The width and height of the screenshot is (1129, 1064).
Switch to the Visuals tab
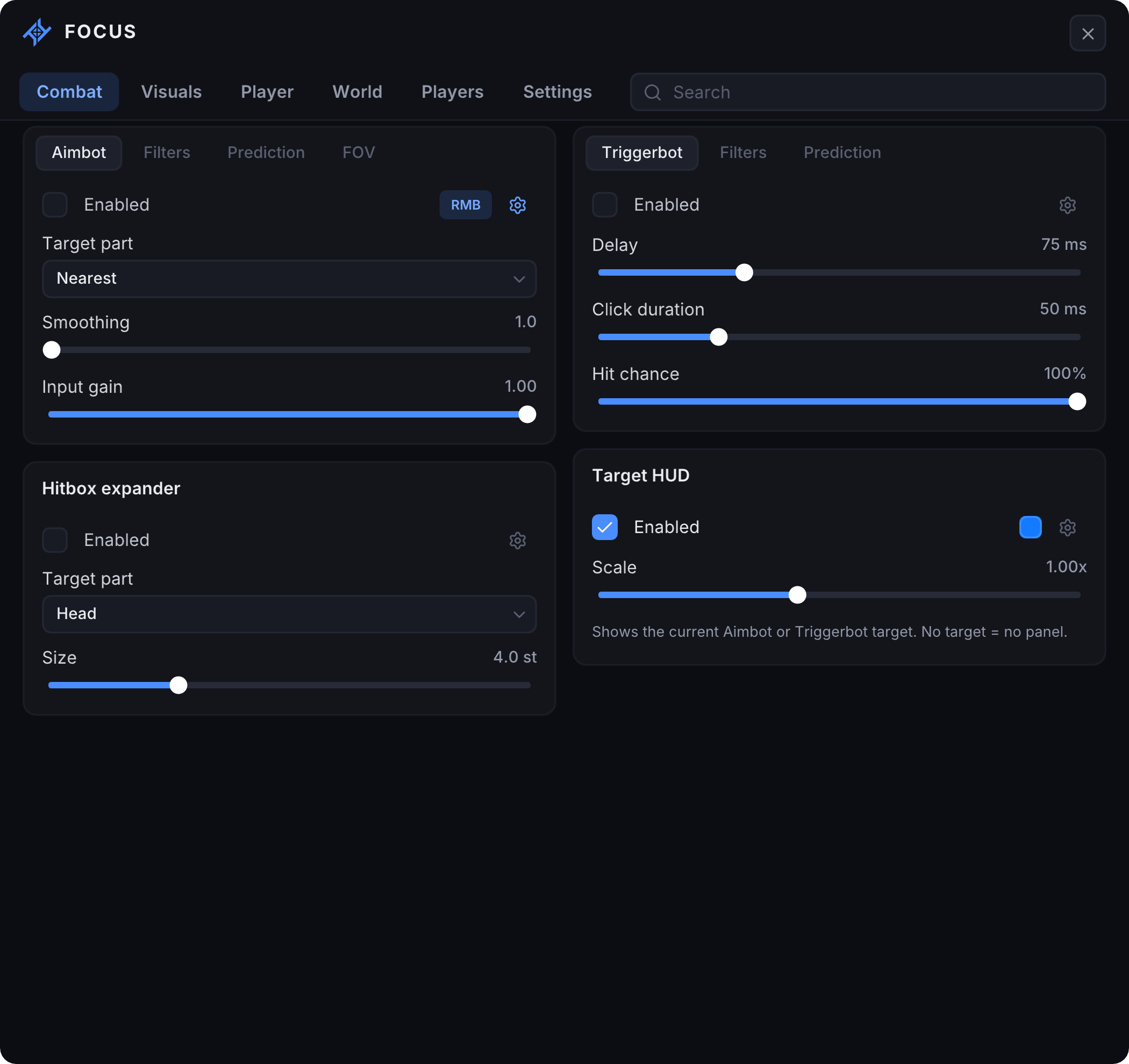point(172,92)
